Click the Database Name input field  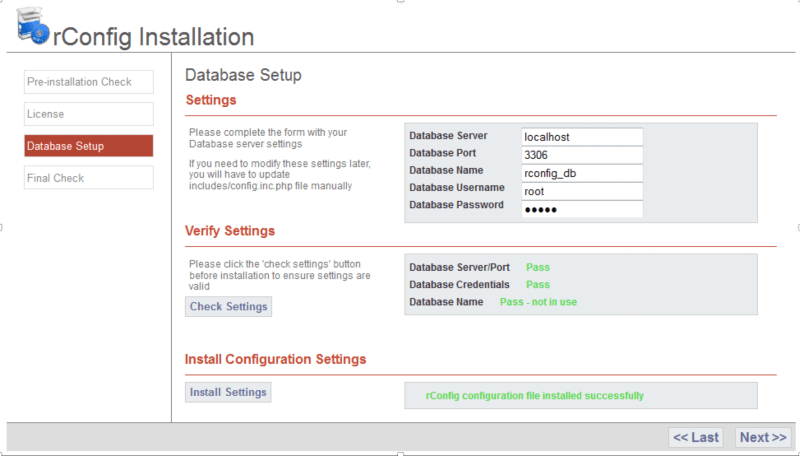tap(582, 173)
